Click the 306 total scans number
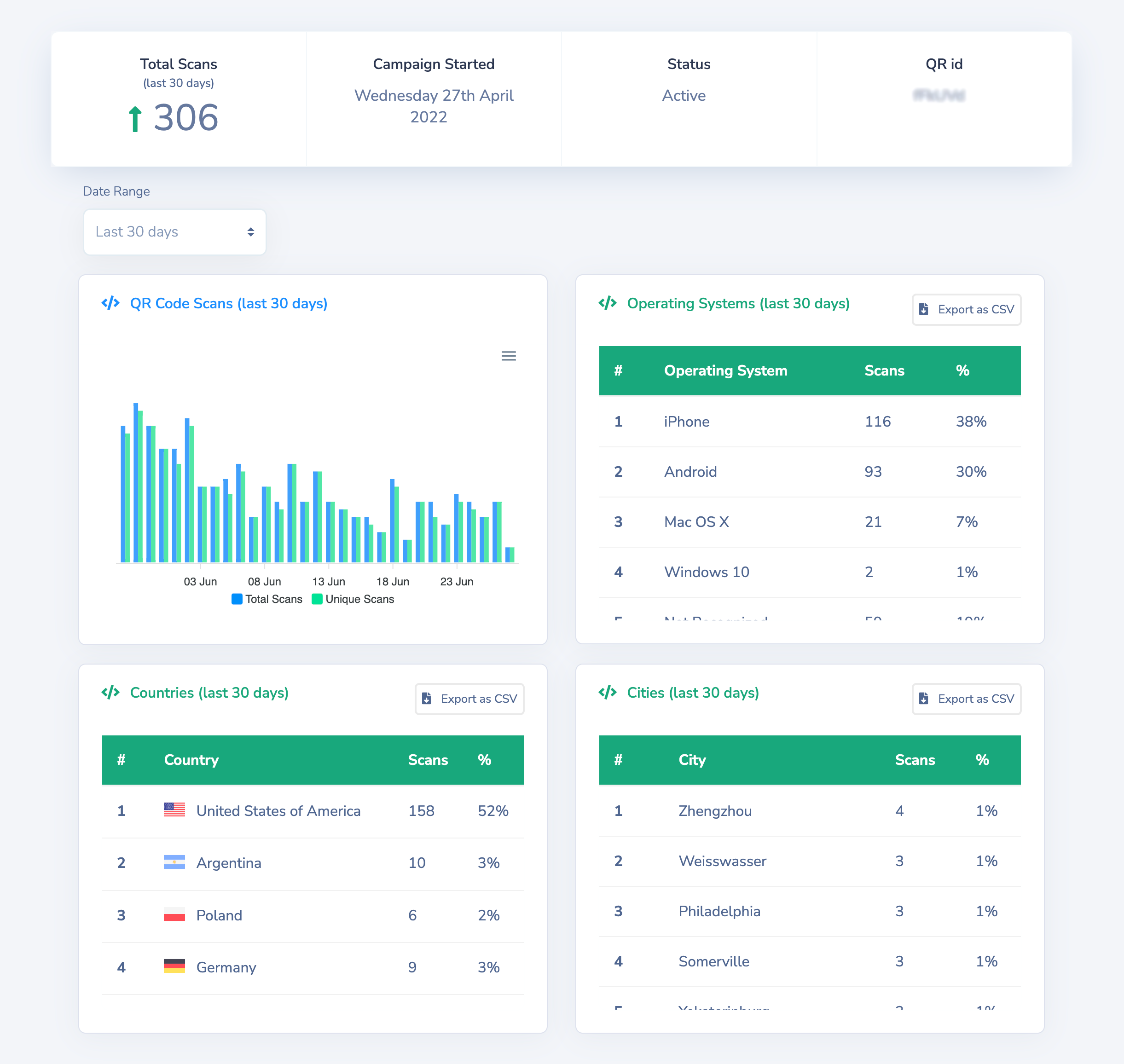 pos(185,118)
